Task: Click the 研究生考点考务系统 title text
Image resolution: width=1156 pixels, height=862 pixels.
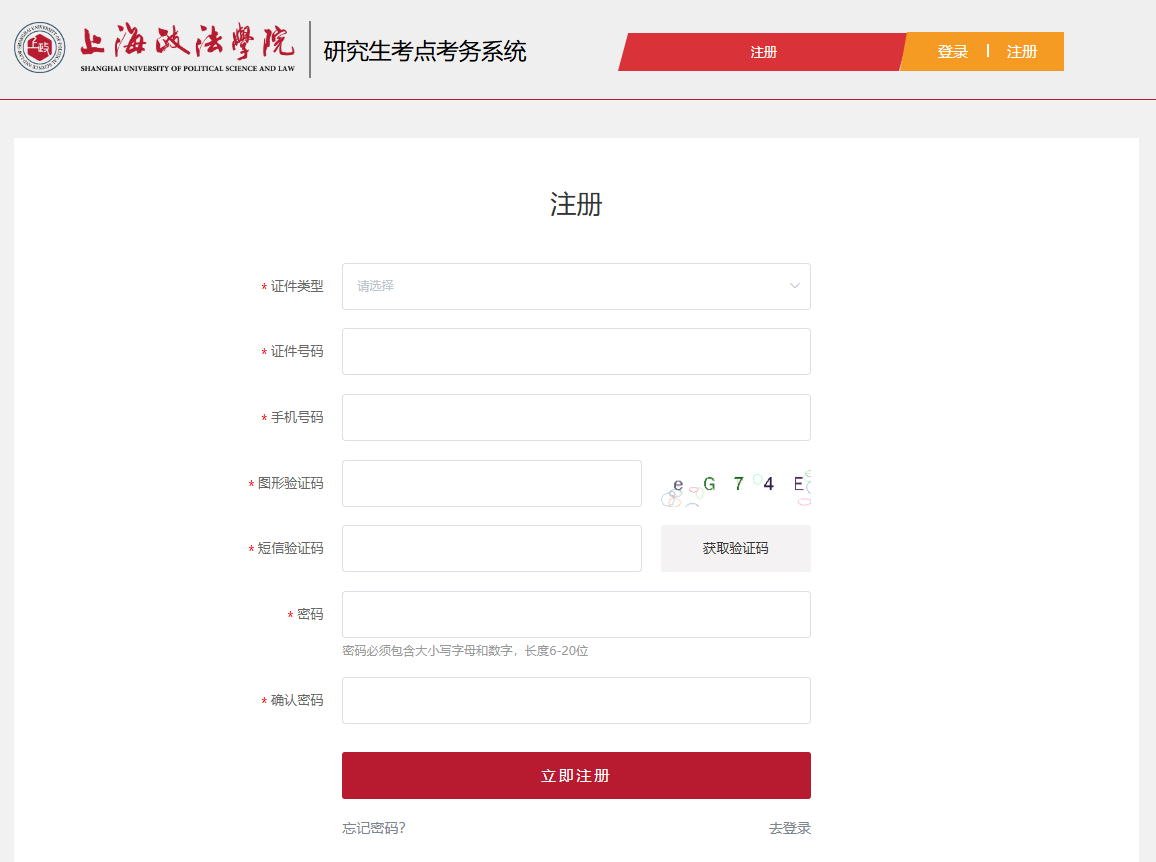Action: tap(424, 52)
